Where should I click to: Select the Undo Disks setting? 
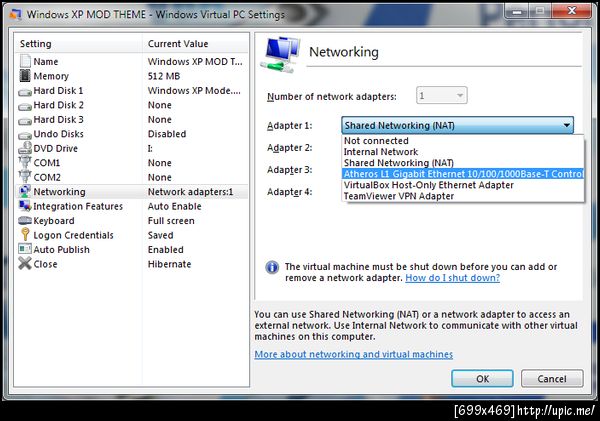coord(132,134)
